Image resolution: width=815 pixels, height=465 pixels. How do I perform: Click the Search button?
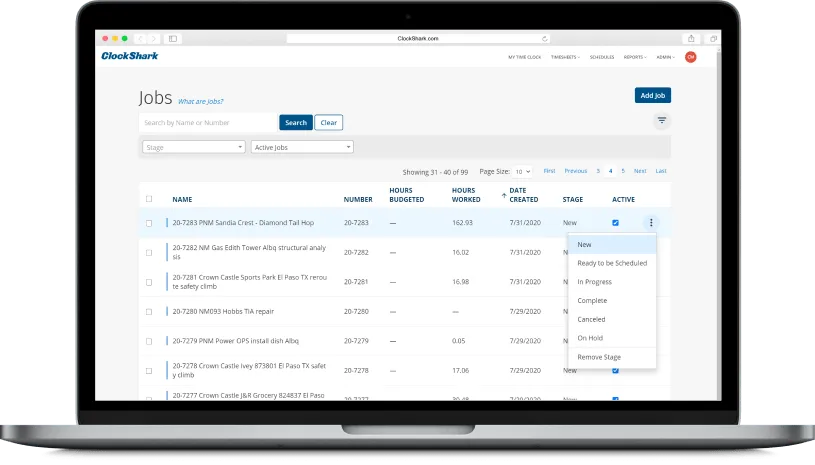pos(296,123)
